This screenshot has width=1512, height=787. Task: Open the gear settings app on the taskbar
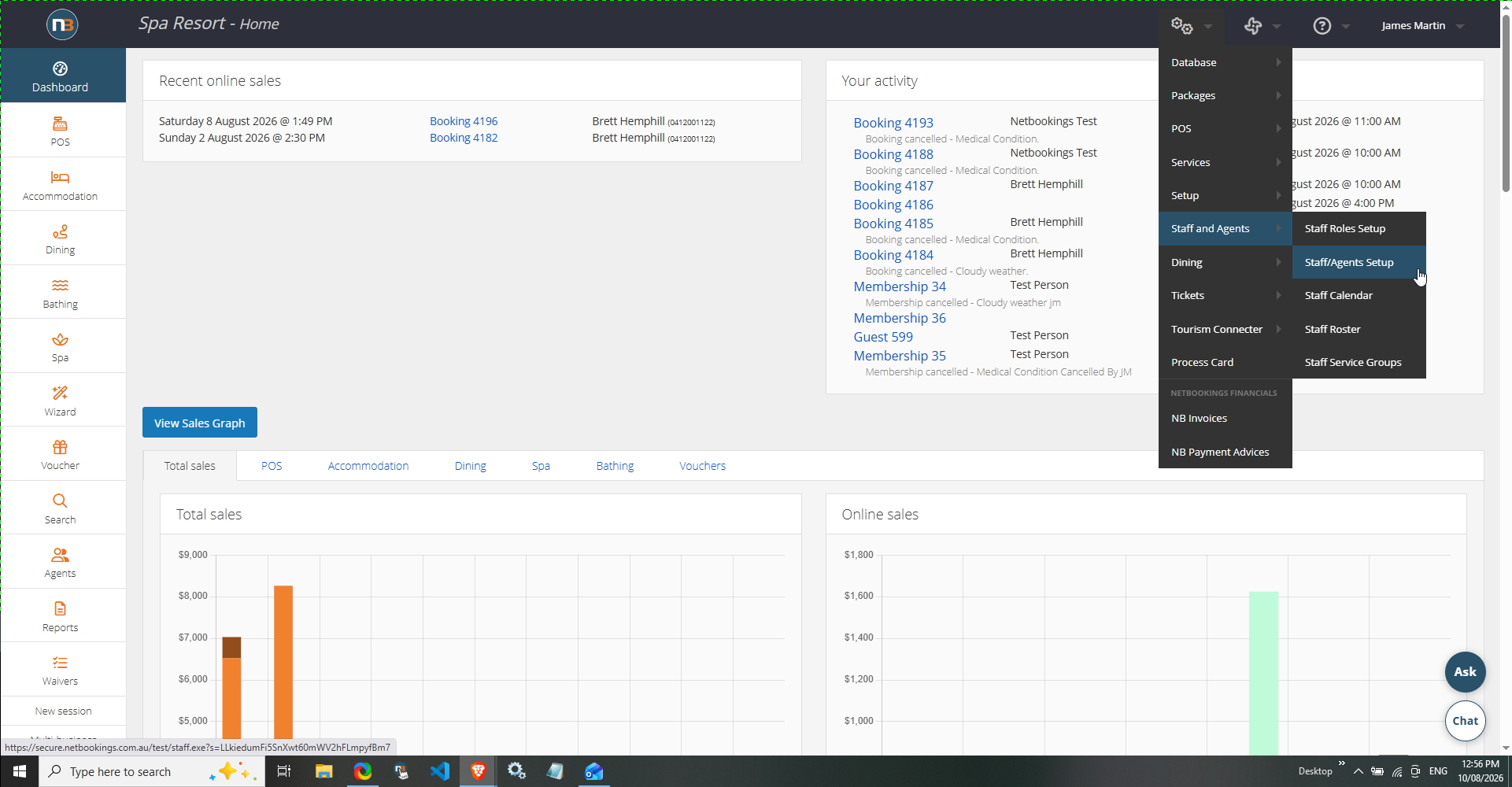pyautogui.click(x=516, y=771)
